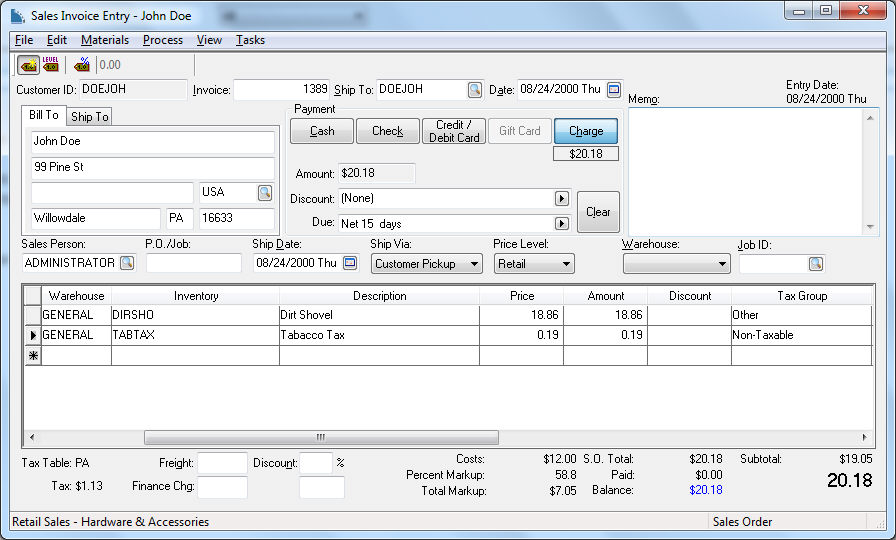The image size is (896, 540).
Task: Open the Sales Person lookup icon
Action: tap(127, 263)
